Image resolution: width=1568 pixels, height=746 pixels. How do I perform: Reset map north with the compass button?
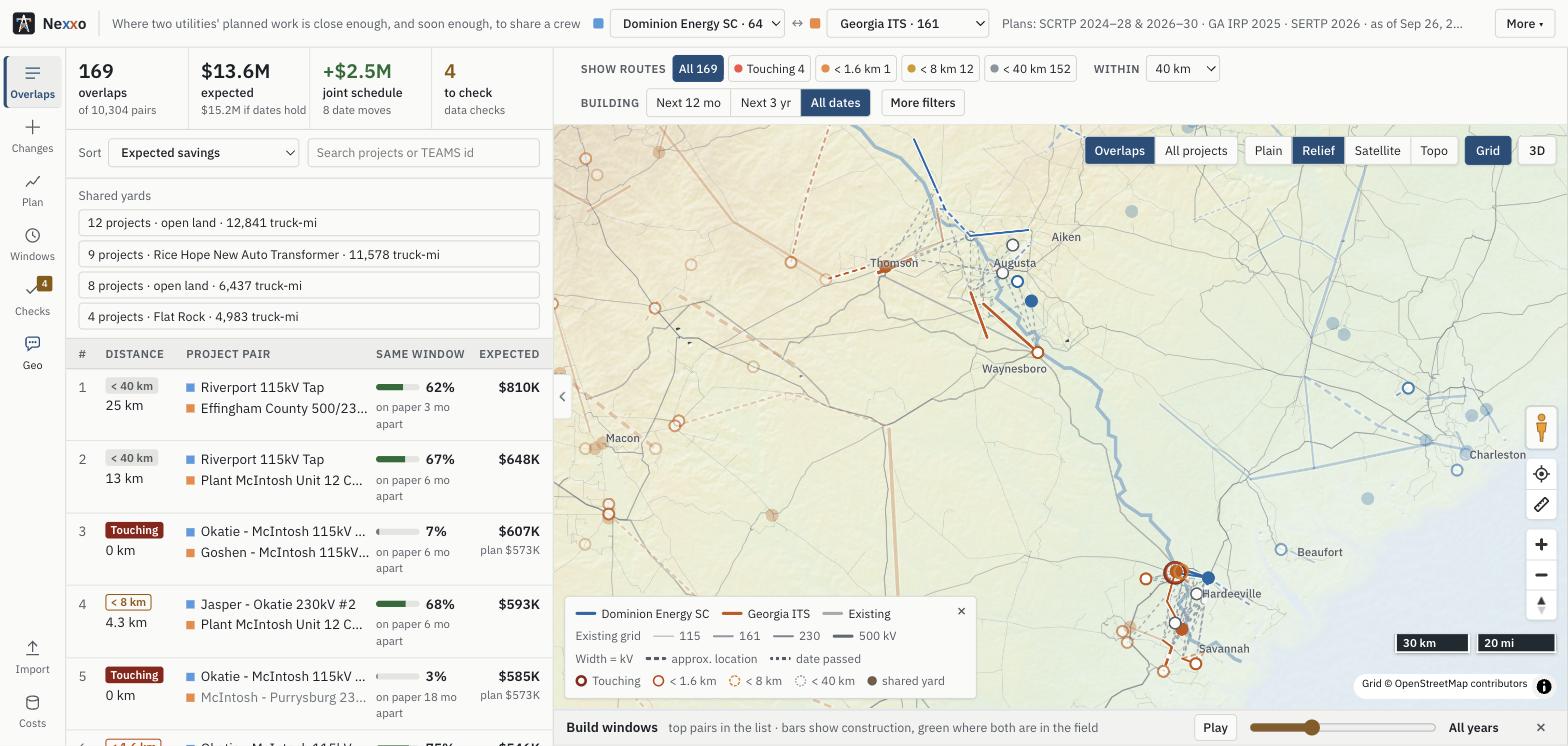coord(1541,605)
